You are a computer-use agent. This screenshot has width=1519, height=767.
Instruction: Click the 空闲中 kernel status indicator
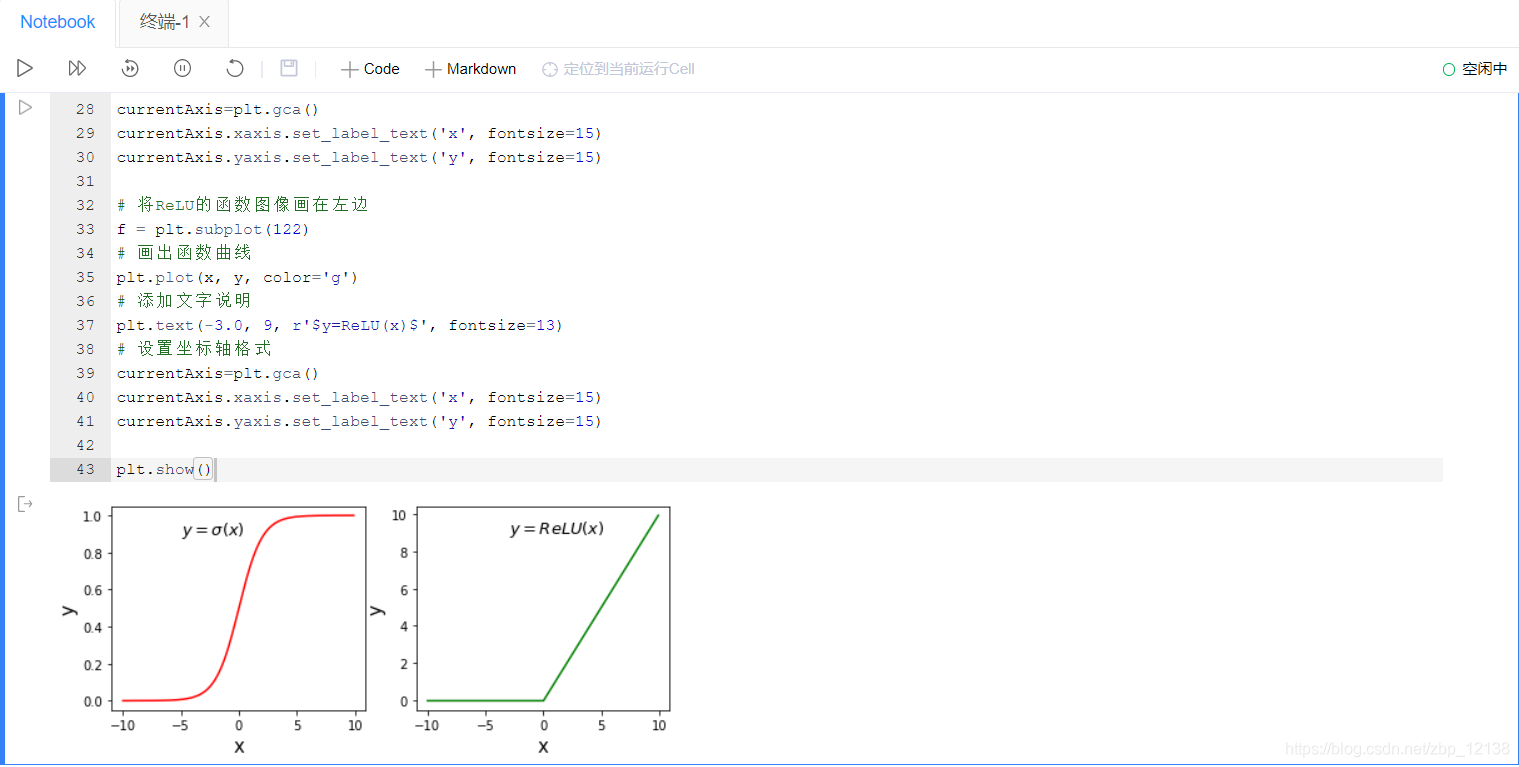pyautogui.click(x=1475, y=69)
